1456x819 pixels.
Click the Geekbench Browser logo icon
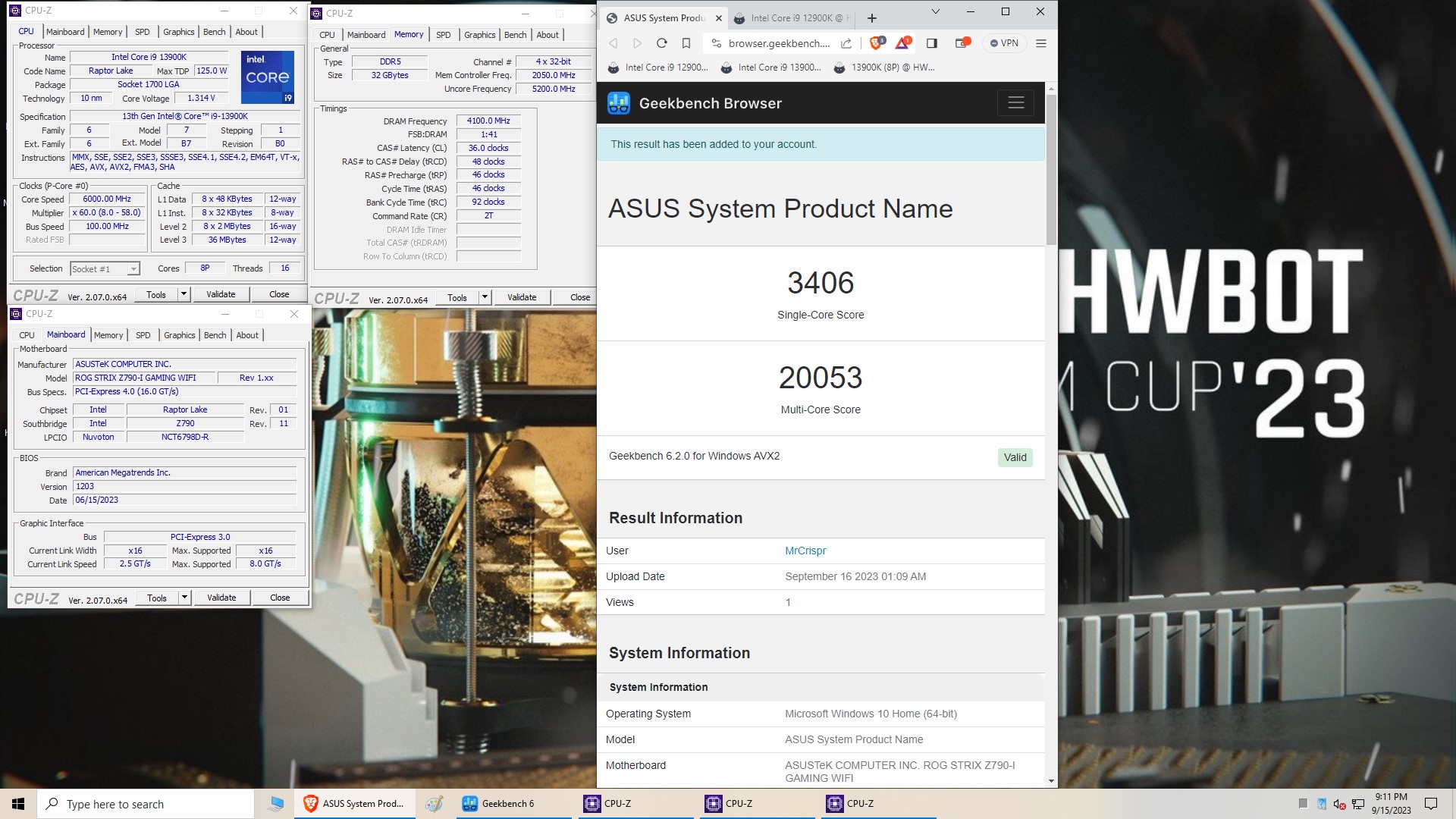click(x=619, y=103)
